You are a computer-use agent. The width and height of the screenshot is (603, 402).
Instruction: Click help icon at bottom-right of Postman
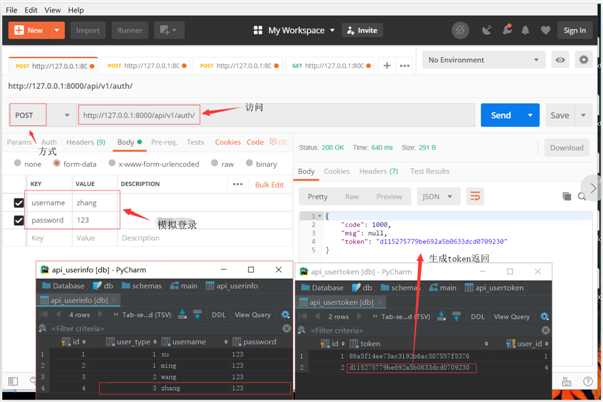pyautogui.click(x=588, y=381)
